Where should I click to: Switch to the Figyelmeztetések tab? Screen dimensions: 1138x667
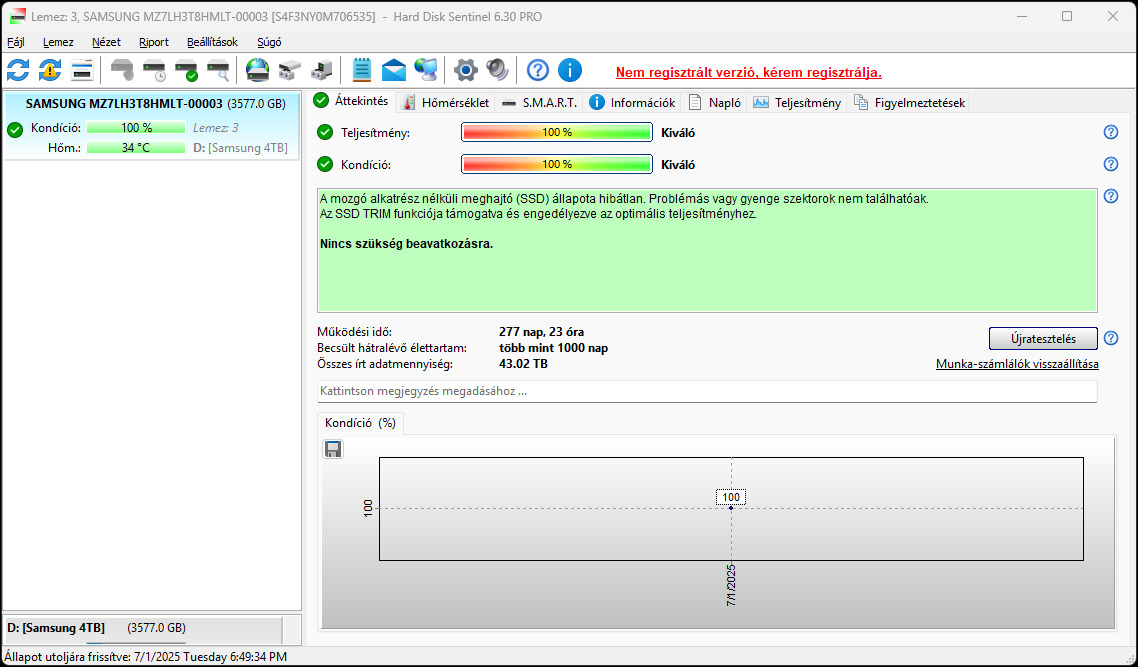pyautogui.click(x=909, y=102)
